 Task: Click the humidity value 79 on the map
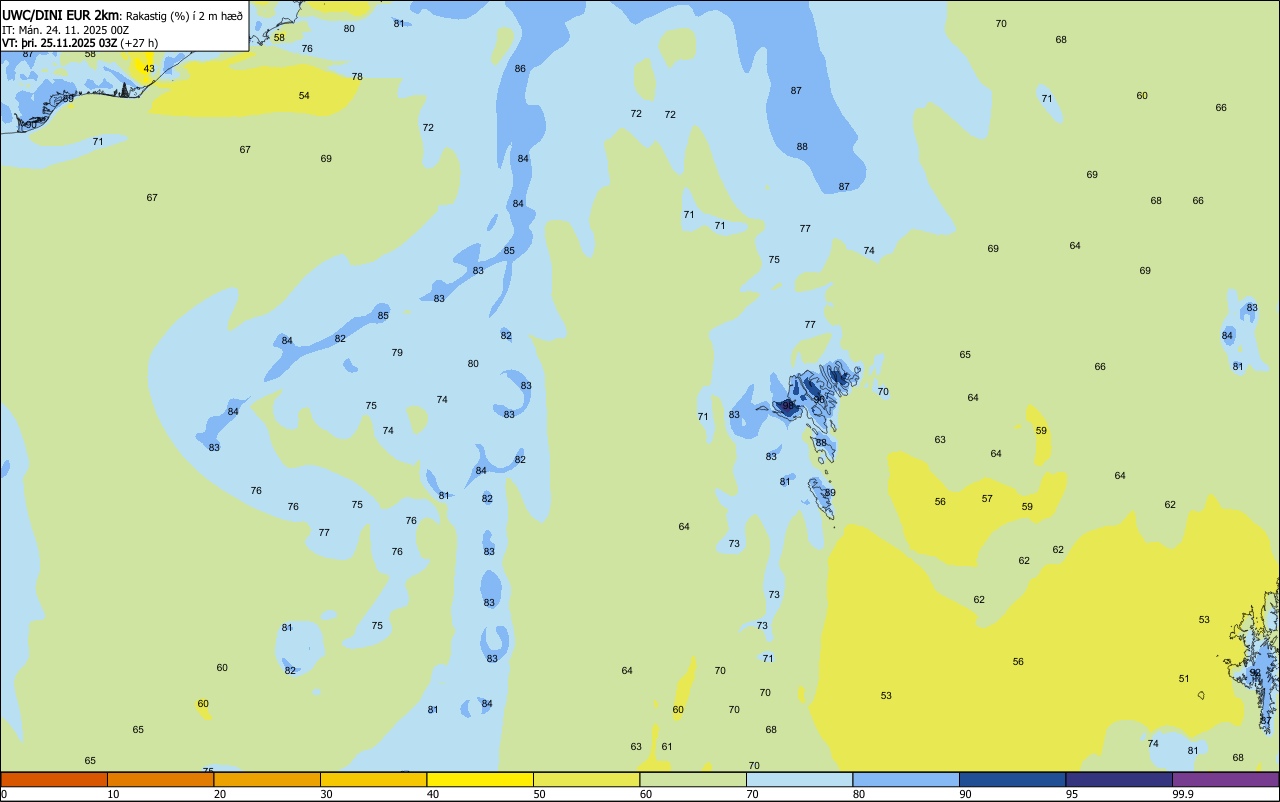pos(397,353)
